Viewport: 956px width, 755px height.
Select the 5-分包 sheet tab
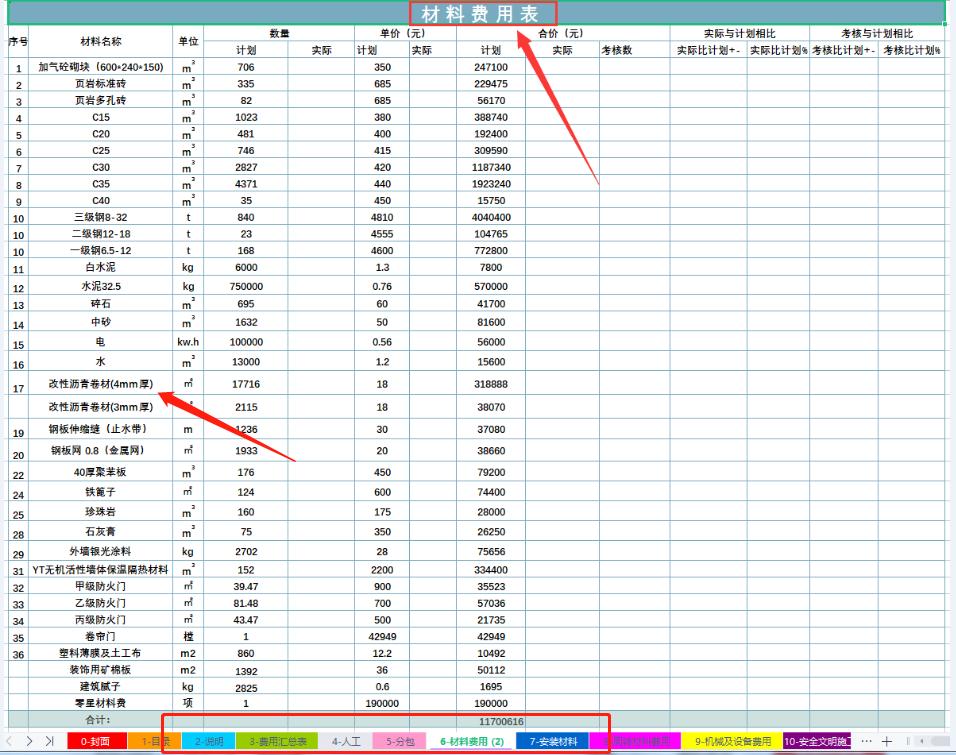coord(401,741)
